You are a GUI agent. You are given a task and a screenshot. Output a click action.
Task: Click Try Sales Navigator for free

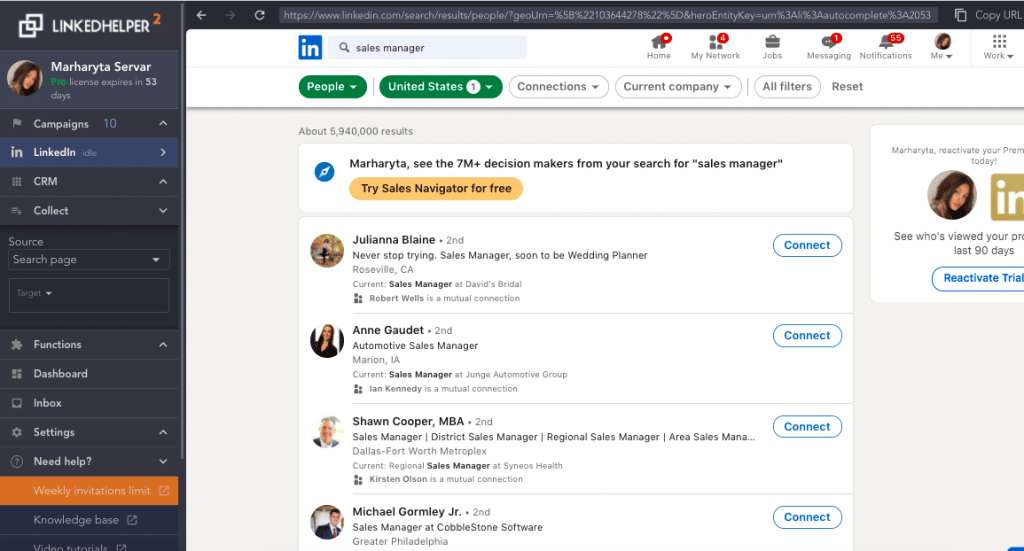436,189
